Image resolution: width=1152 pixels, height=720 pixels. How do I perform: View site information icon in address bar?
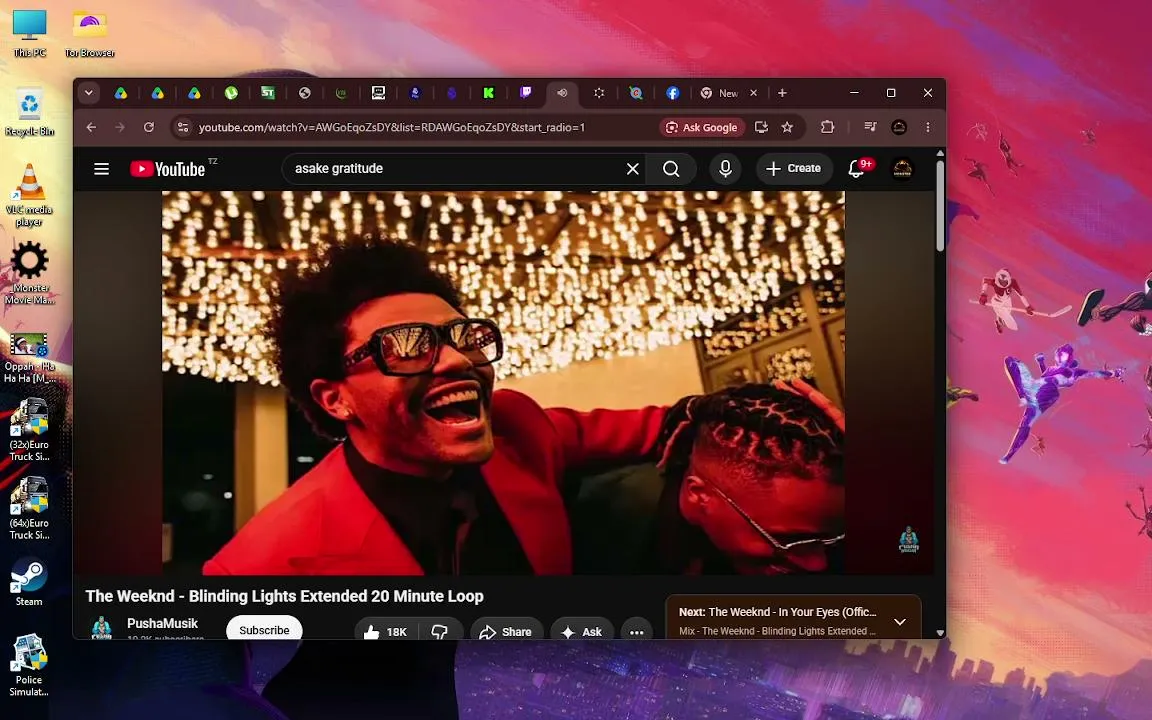coord(183,127)
